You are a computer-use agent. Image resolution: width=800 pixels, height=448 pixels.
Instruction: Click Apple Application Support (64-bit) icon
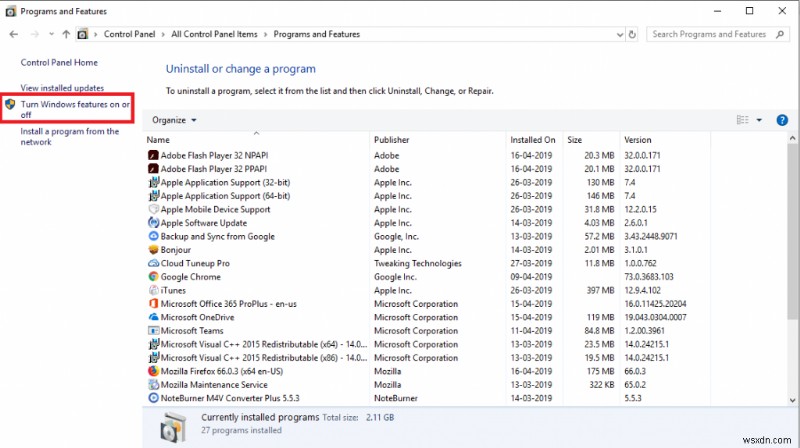153,196
